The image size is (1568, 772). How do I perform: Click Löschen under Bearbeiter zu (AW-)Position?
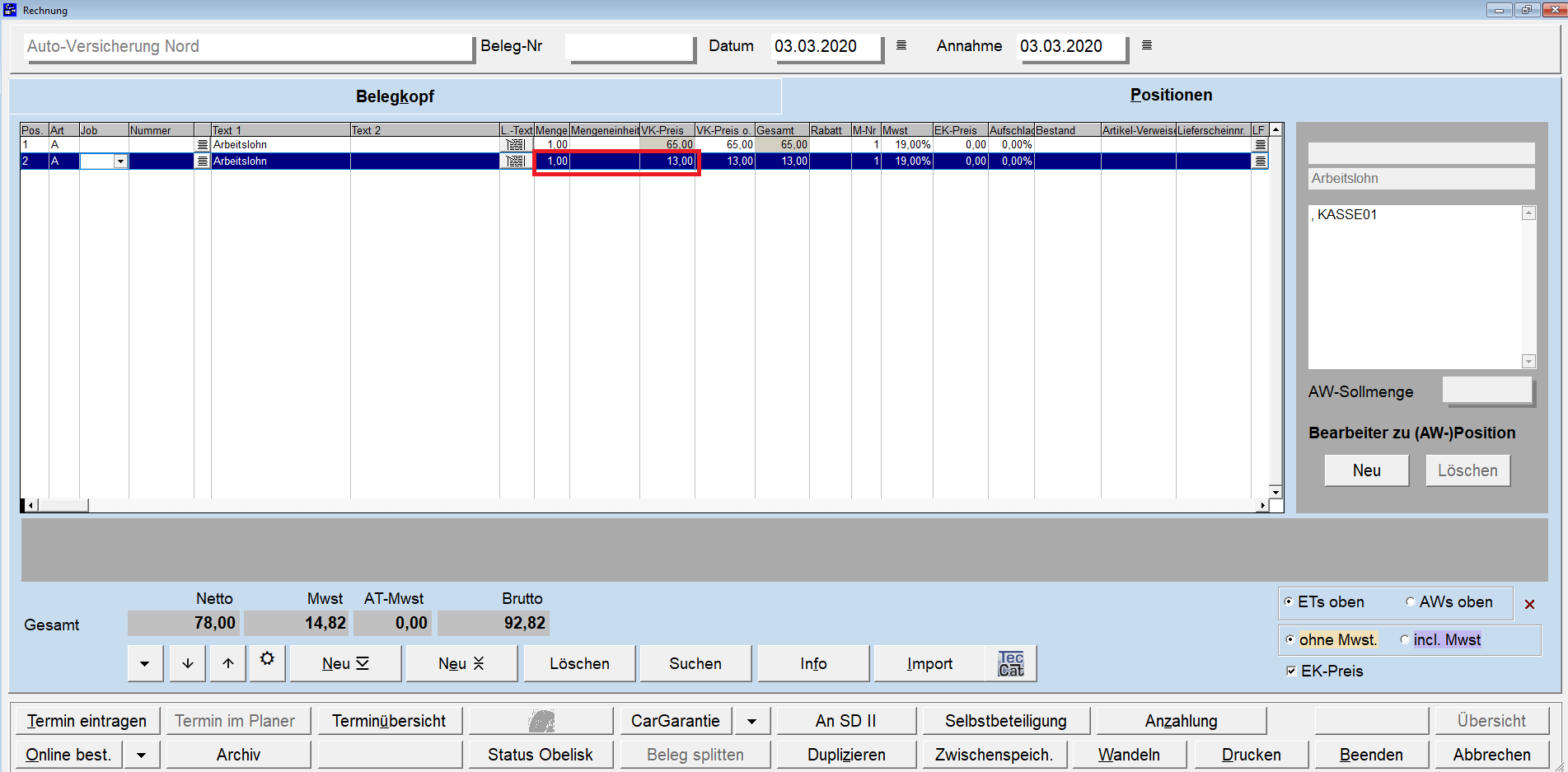(1467, 470)
